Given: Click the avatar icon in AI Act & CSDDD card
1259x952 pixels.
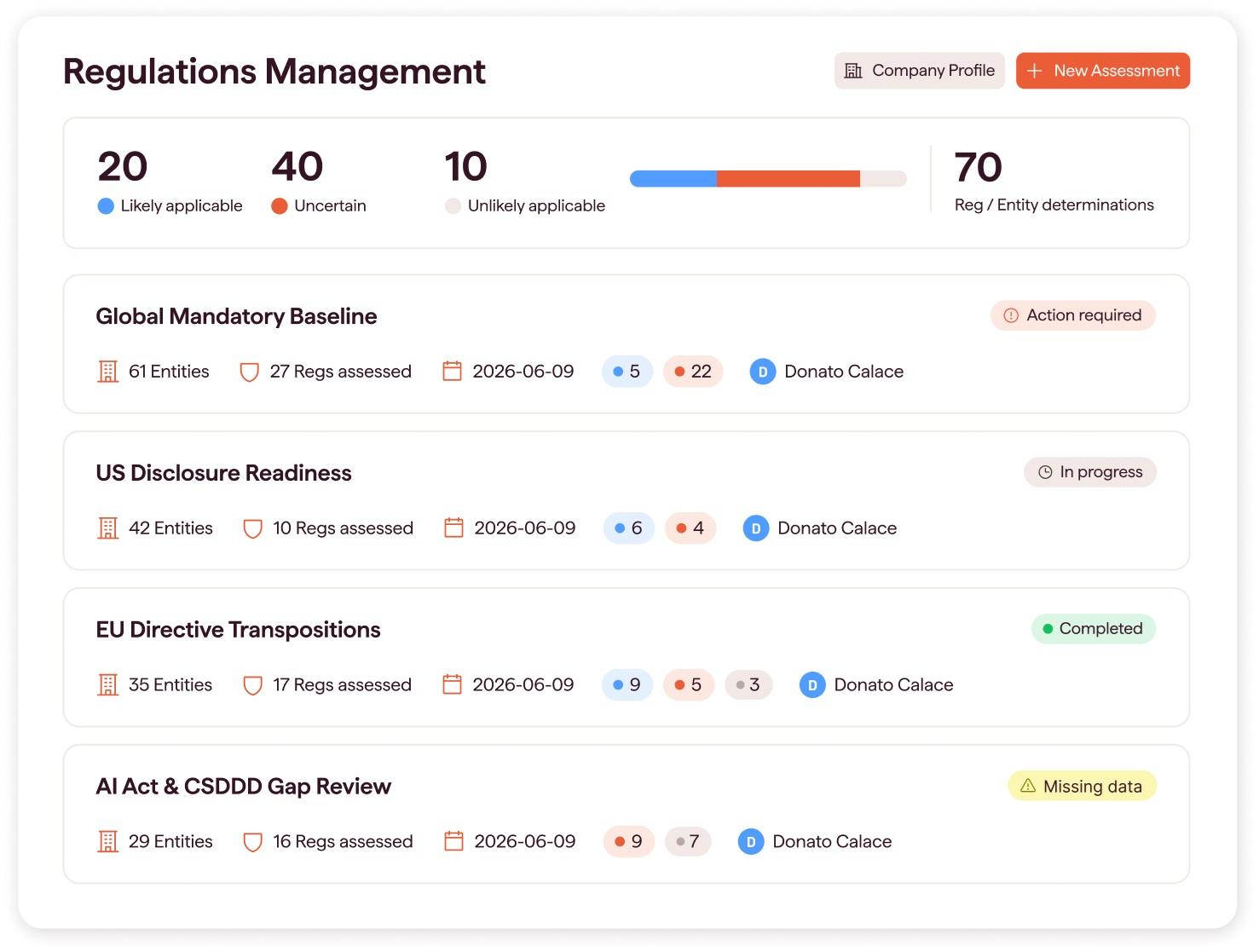Looking at the screenshot, I should coord(751,842).
